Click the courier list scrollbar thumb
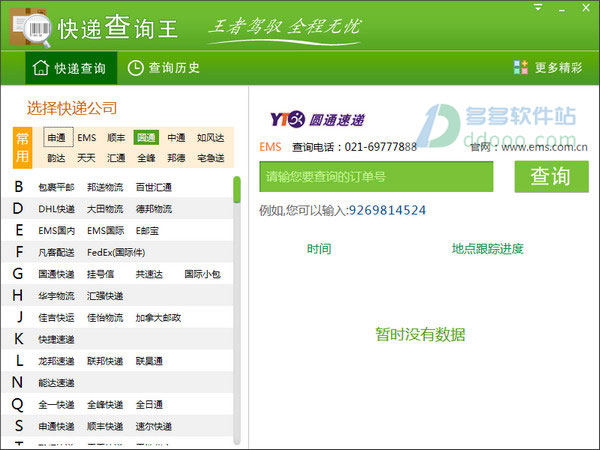The image size is (600, 450). 237,189
